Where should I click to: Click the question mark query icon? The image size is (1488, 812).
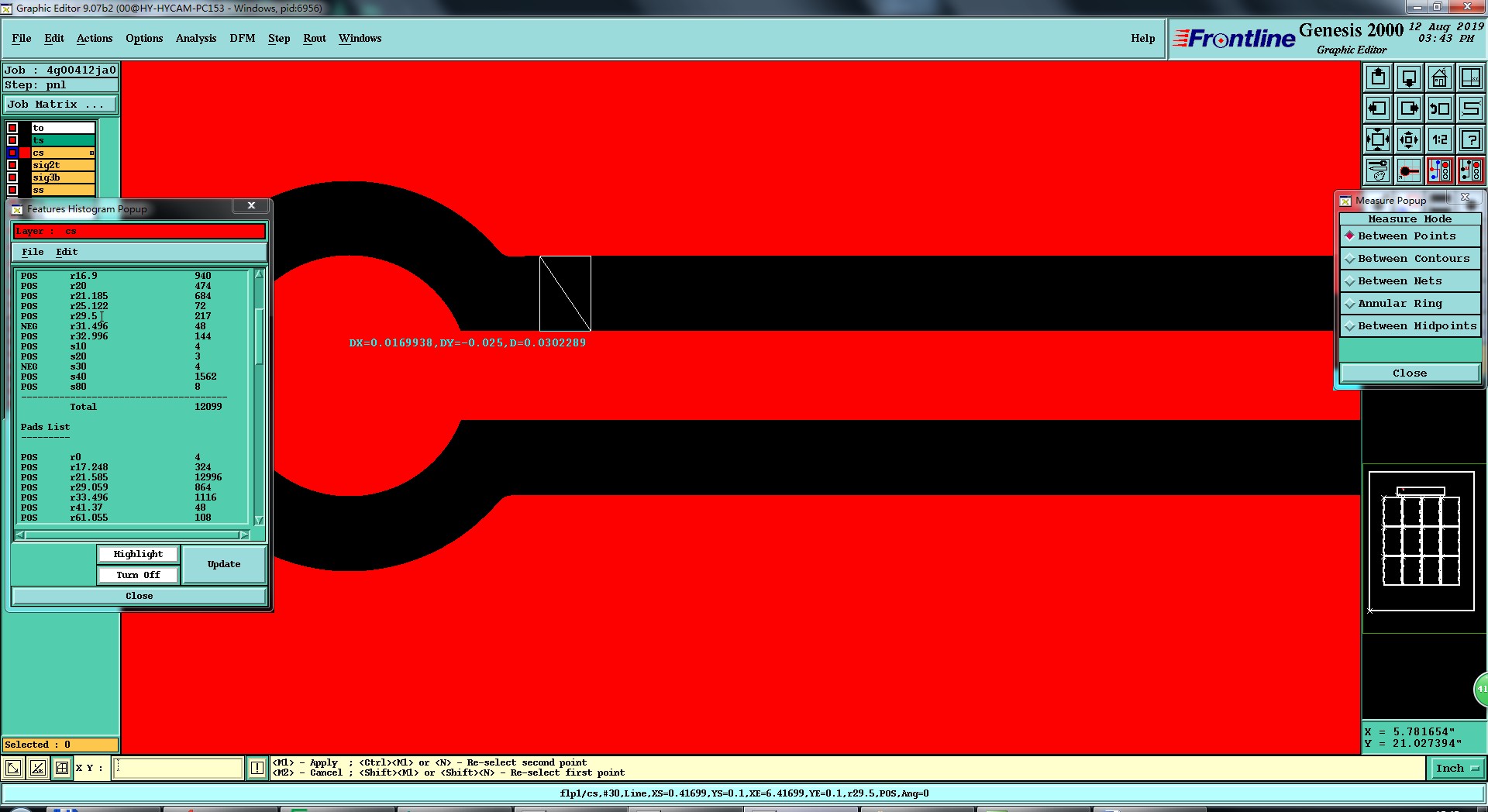point(1471,139)
